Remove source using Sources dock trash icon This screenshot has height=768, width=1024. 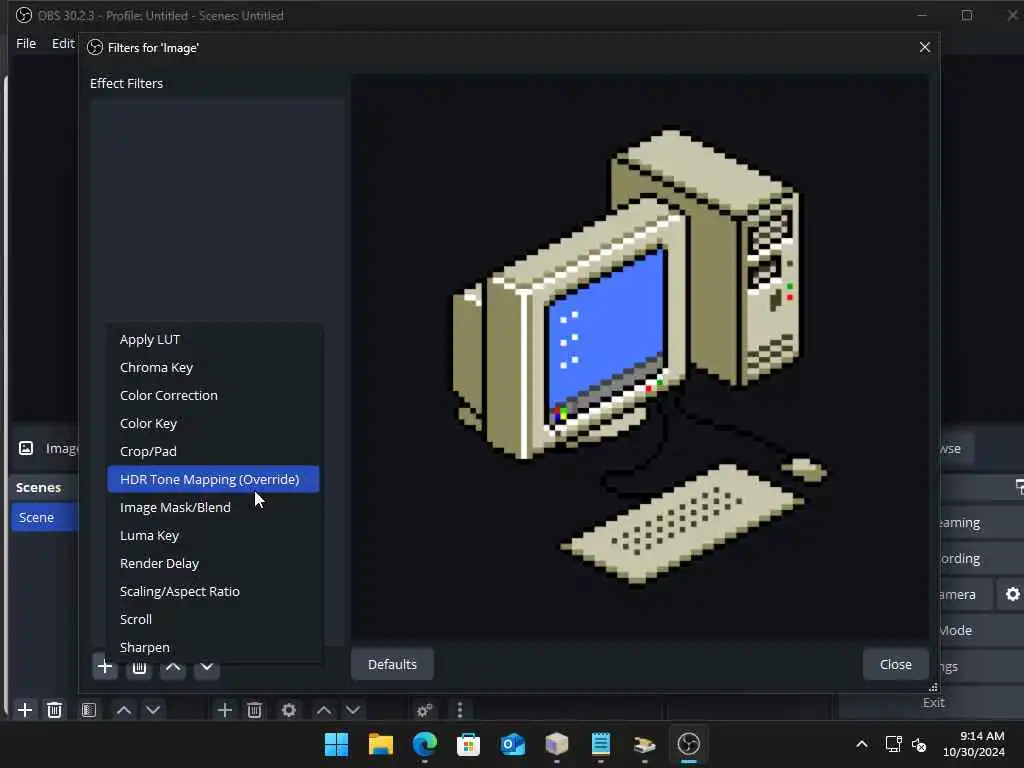click(255, 710)
